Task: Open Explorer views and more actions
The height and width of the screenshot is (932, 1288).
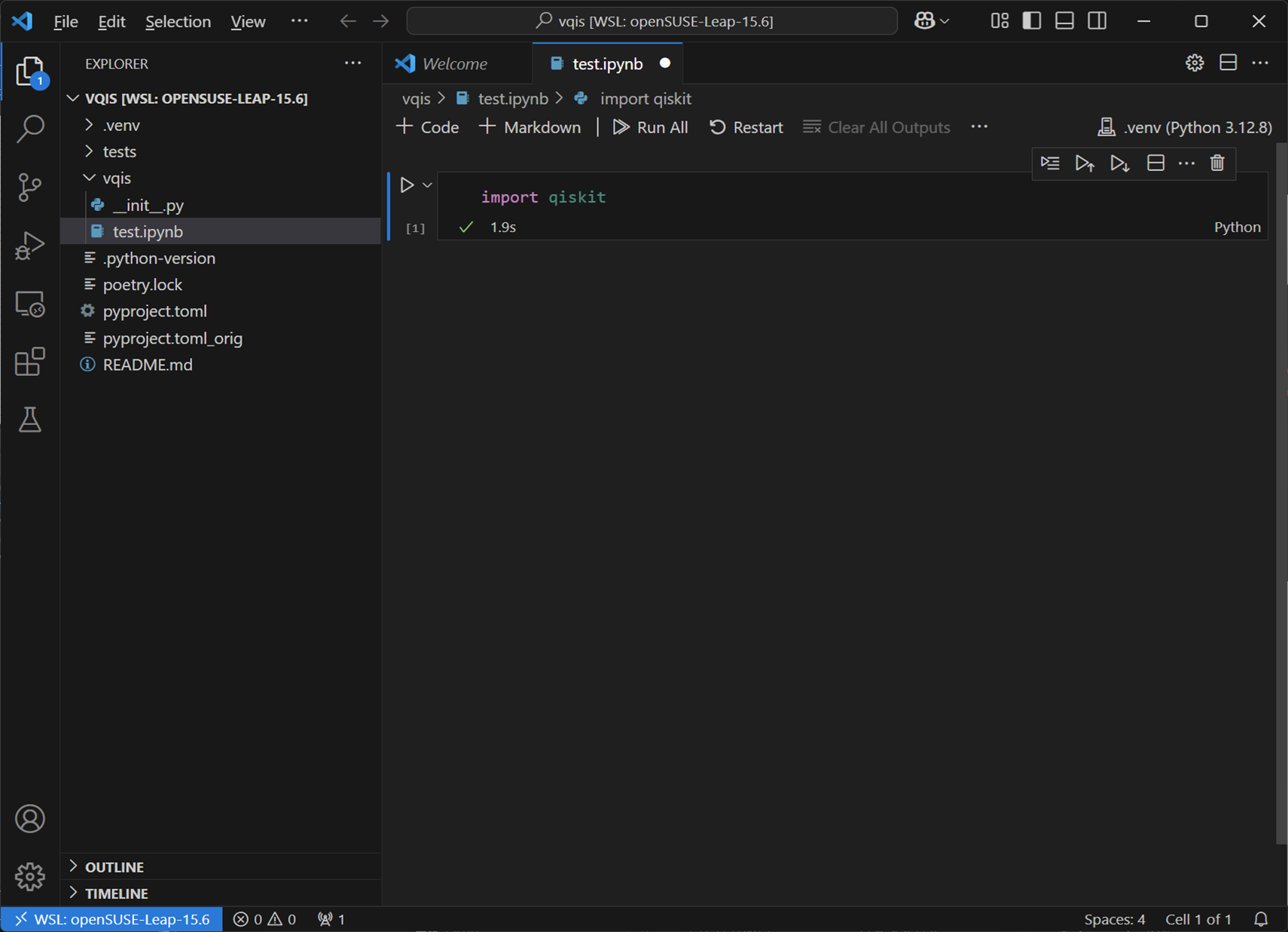Action: [353, 63]
